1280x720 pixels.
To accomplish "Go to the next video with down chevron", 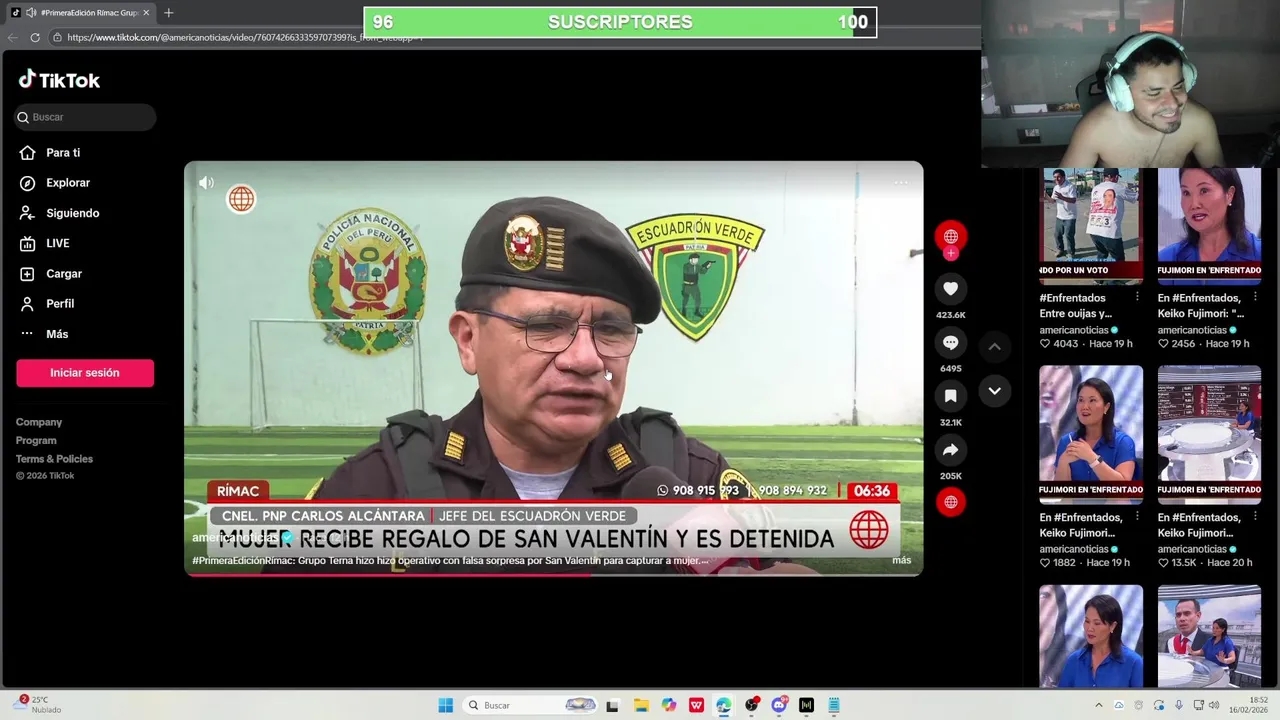I will point(994,391).
